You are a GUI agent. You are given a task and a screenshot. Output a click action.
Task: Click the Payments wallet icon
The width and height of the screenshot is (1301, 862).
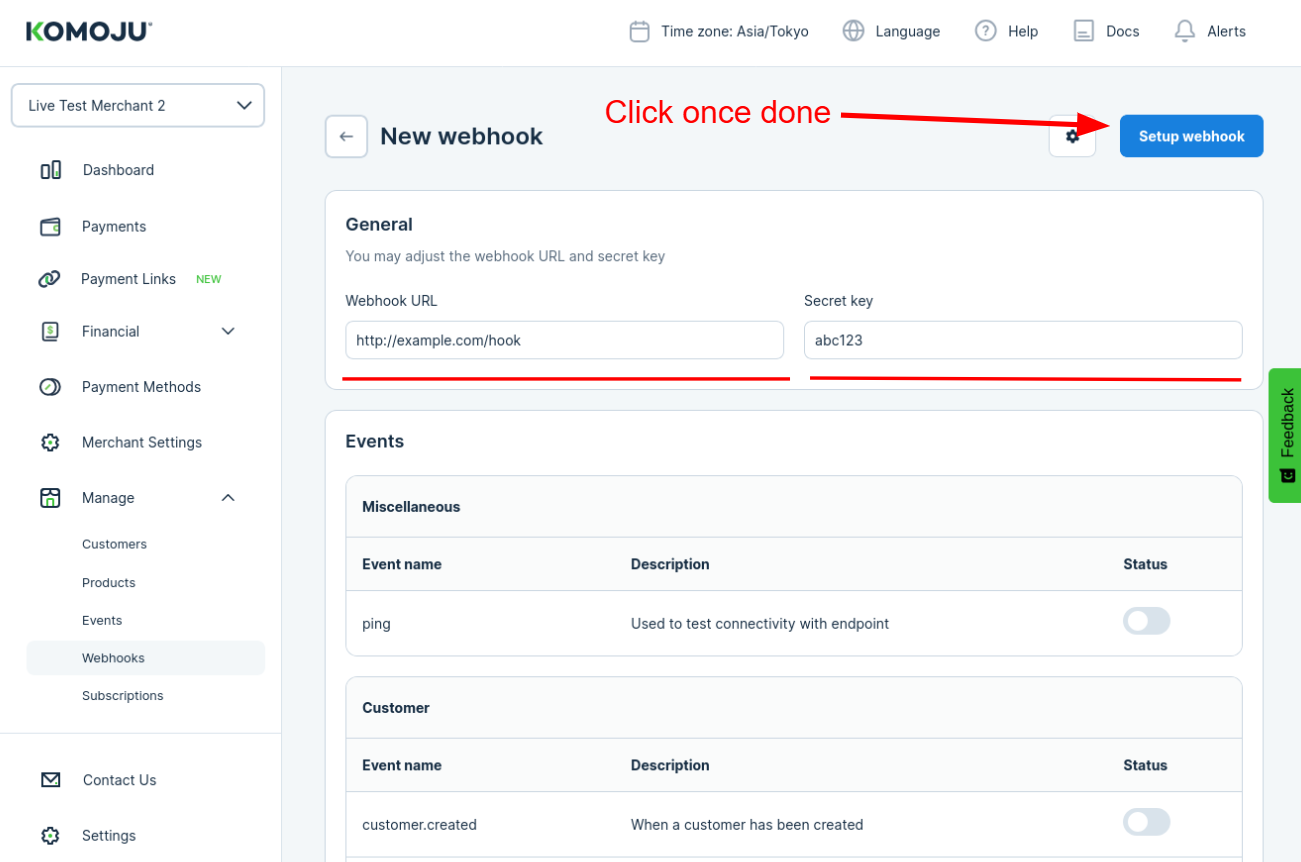click(51, 227)
